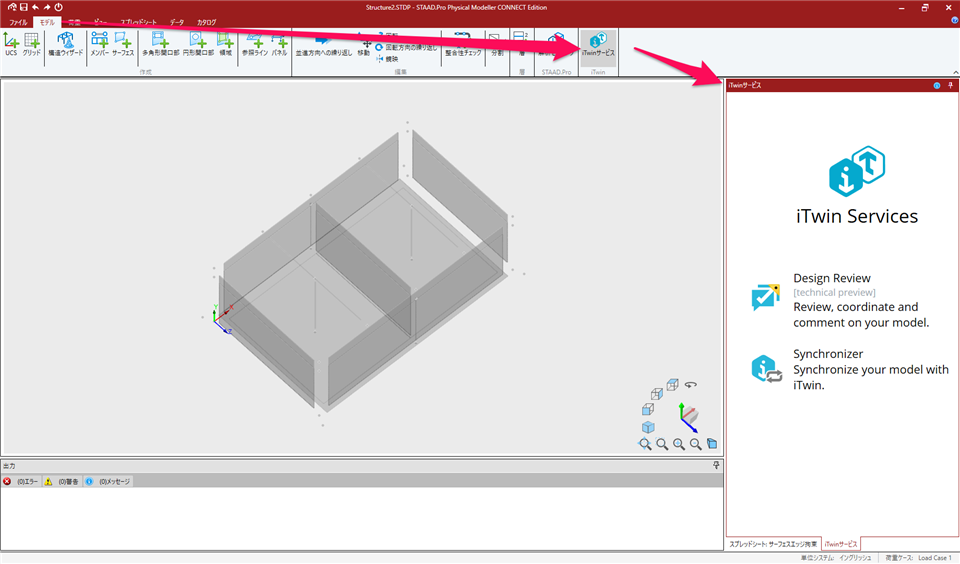
Task: Click the Design Review icon
Action: [765, 297]
